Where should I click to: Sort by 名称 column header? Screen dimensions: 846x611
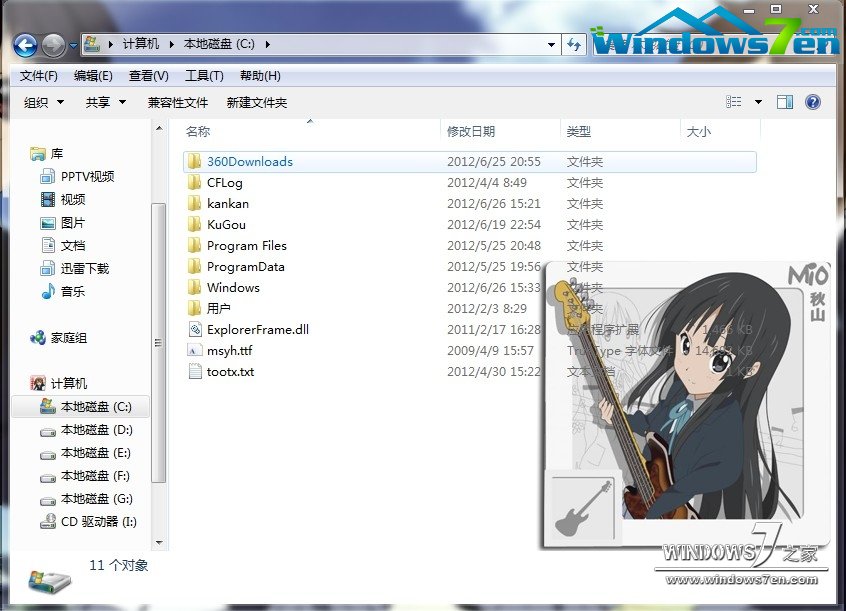(198, 132)
